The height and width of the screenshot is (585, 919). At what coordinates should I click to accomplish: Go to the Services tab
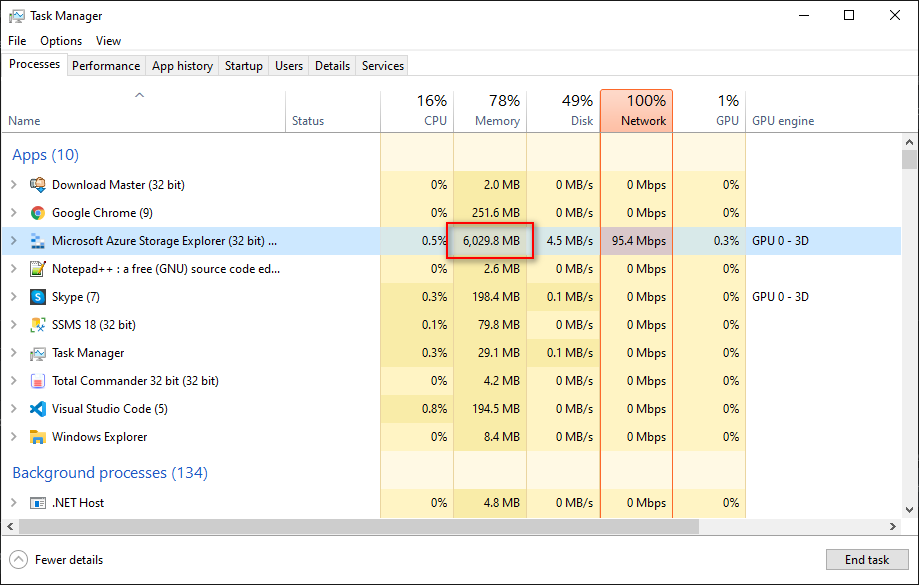pos(383,66)
